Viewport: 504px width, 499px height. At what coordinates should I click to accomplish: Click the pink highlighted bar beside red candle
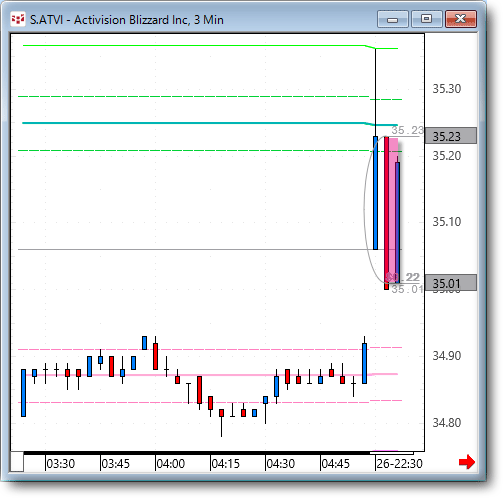pyautogui.click(x=394, y=210)
